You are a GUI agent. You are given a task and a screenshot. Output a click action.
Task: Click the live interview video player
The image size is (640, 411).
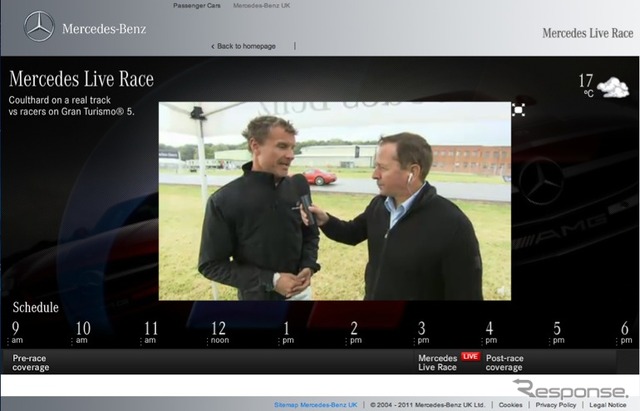tap(335, 201)
